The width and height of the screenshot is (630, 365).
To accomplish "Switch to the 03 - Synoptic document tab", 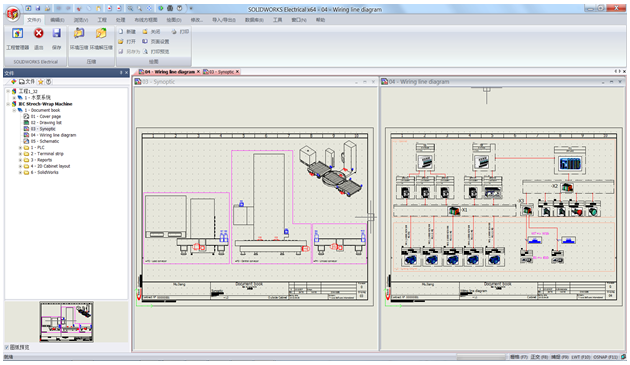I will click(221, 72).
